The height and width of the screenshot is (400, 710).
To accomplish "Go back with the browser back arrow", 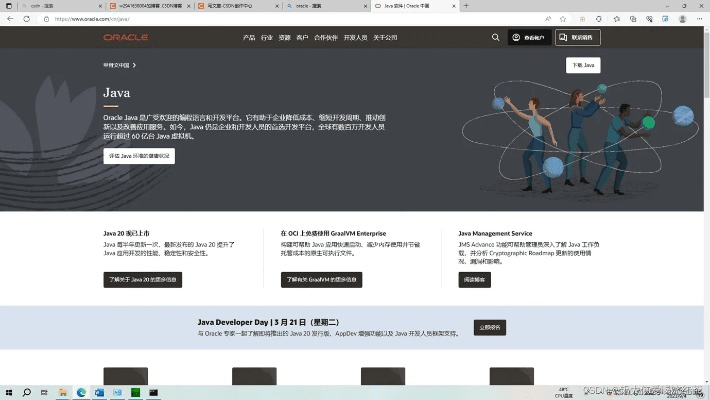I will [x=10, y=19].
